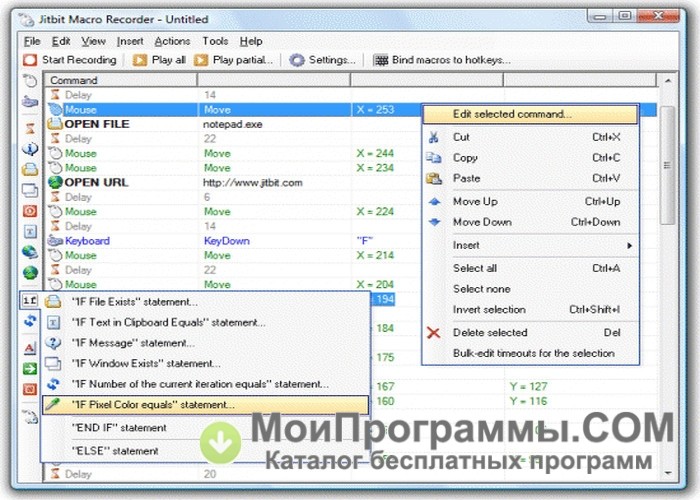The image size is (700, 500).
Task: Choose Move Down in the context menu
Action: pos(530,222)
